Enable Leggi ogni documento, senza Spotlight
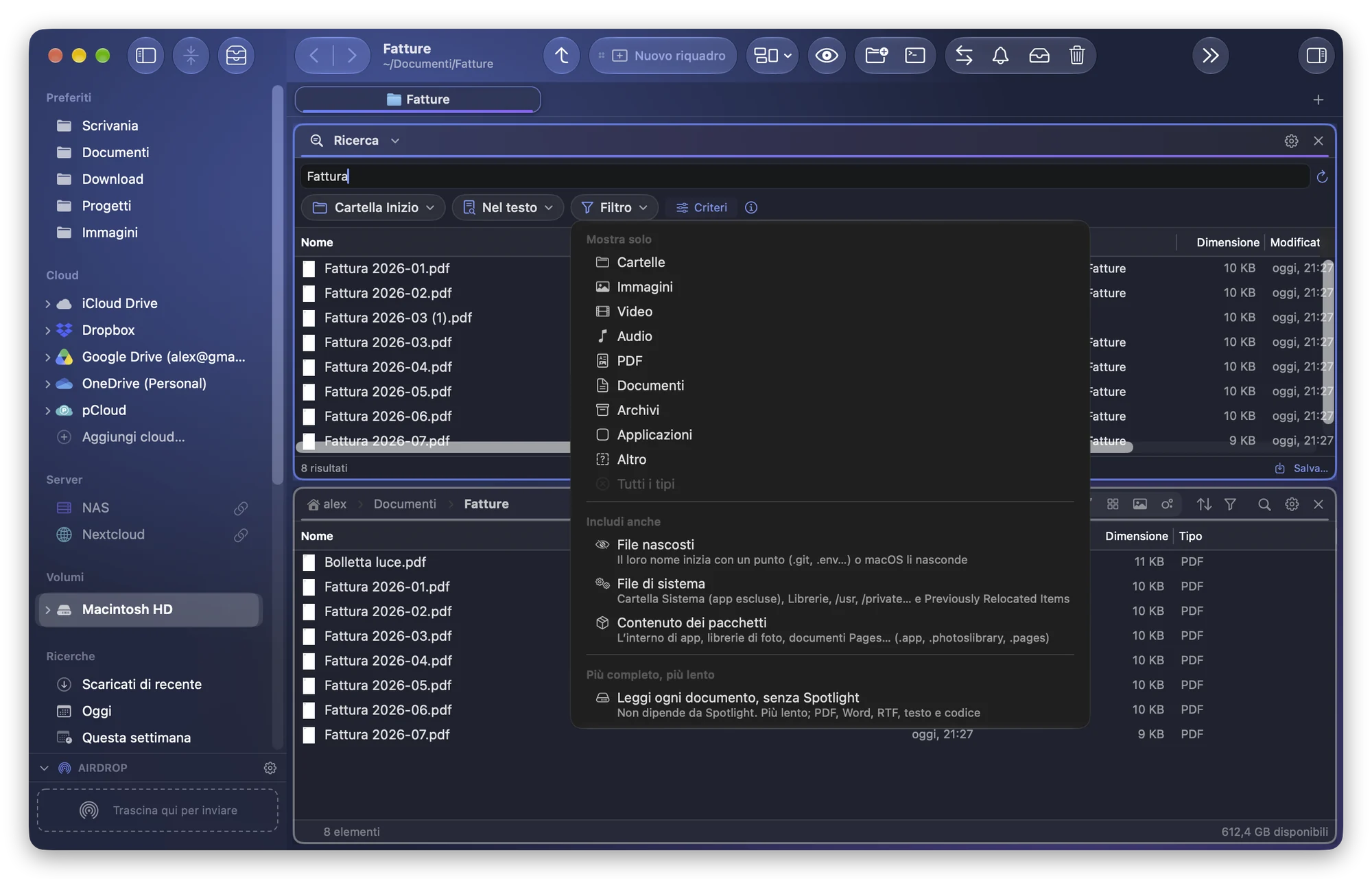 [830, 705]
